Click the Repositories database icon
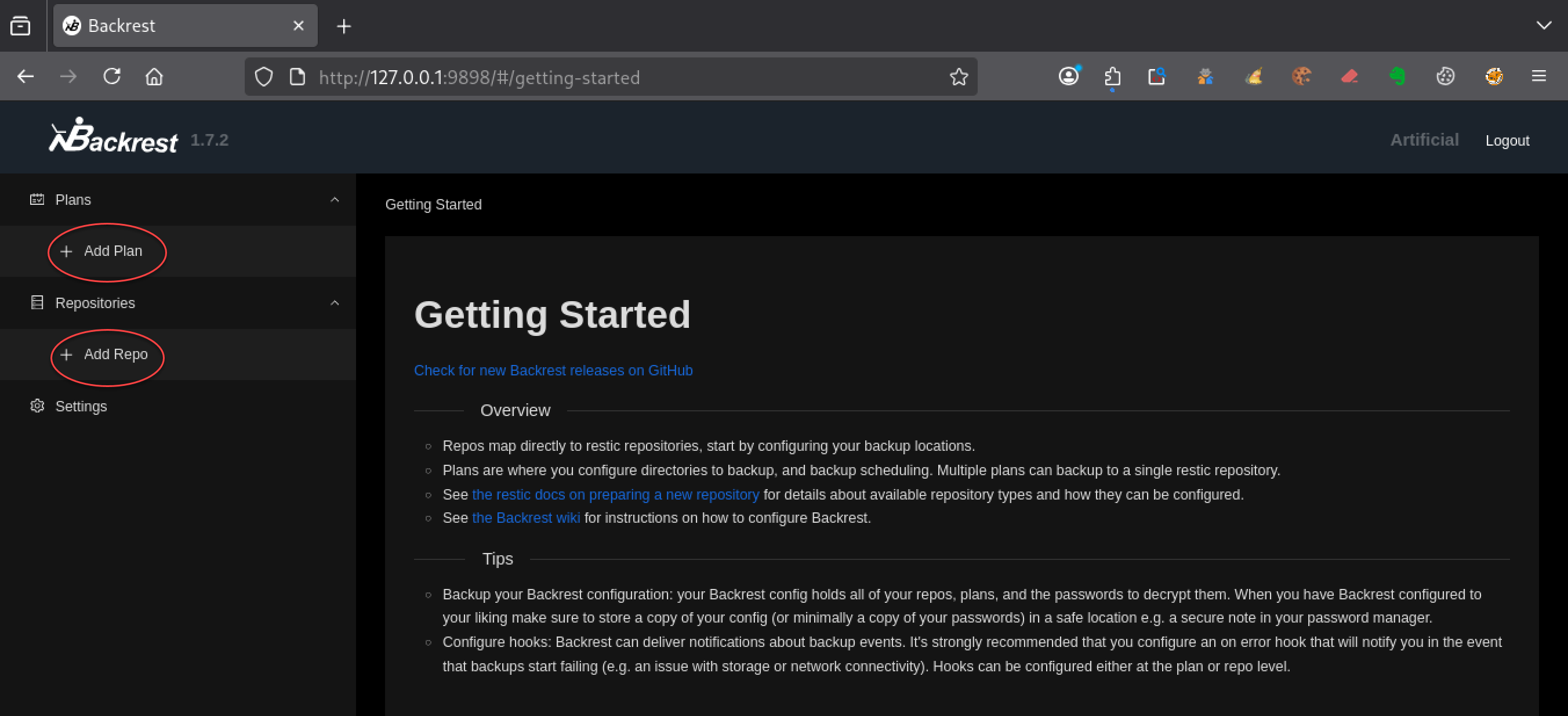This screenshot has width=1568, height=716. [x=37, y=303]
